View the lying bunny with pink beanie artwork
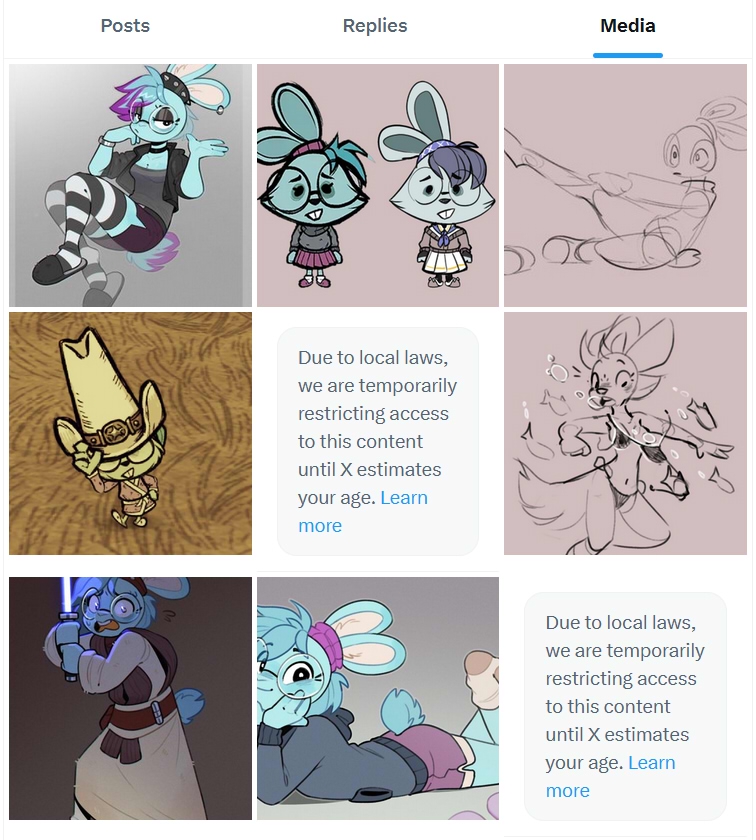The image size is (756, 840). click(x=378, y=698)
